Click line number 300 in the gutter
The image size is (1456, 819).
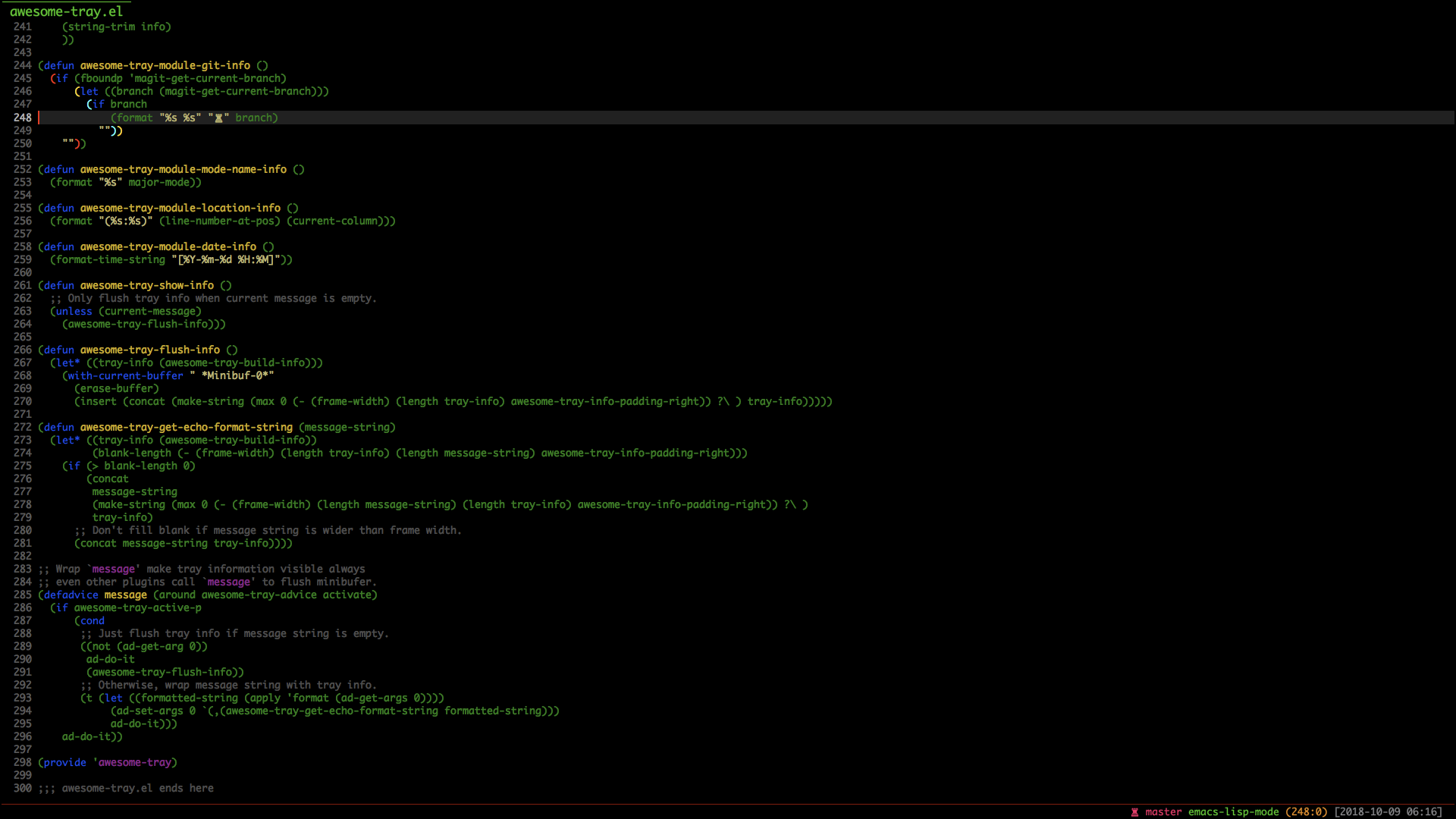[x=23, y=789]
